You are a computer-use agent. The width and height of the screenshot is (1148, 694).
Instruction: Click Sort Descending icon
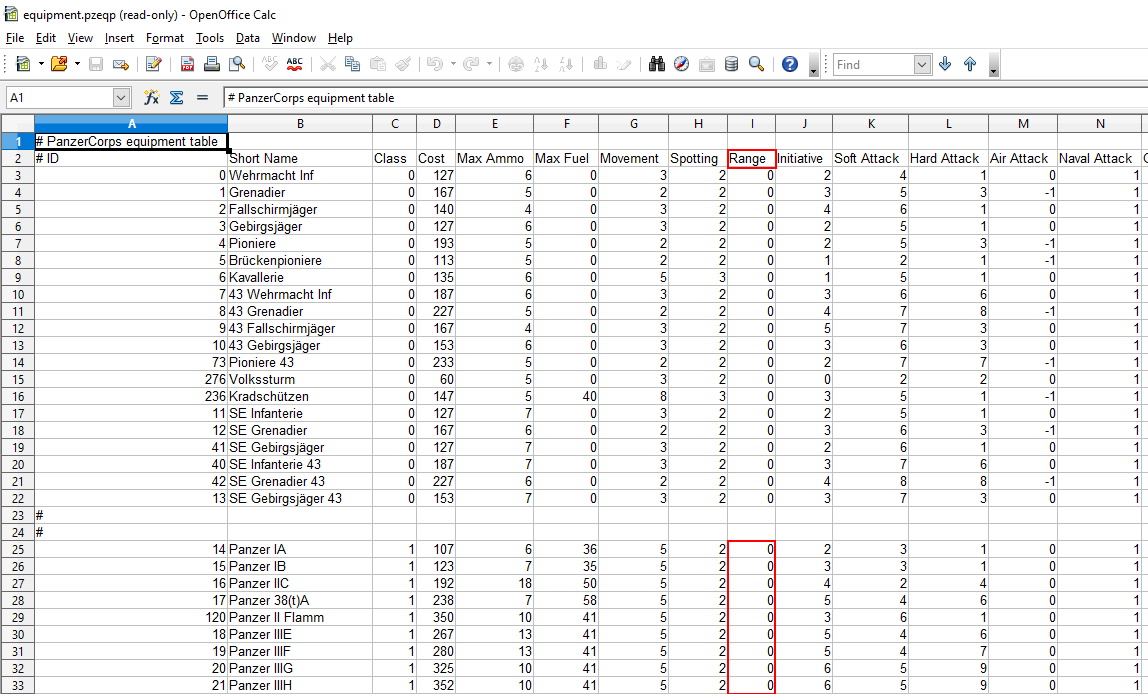pos(566,64)
